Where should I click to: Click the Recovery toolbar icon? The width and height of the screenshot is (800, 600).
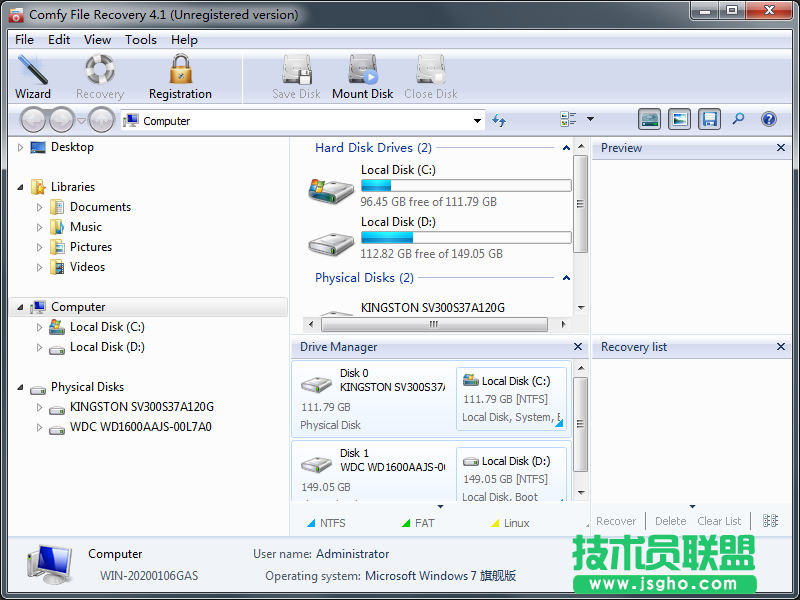99,76
